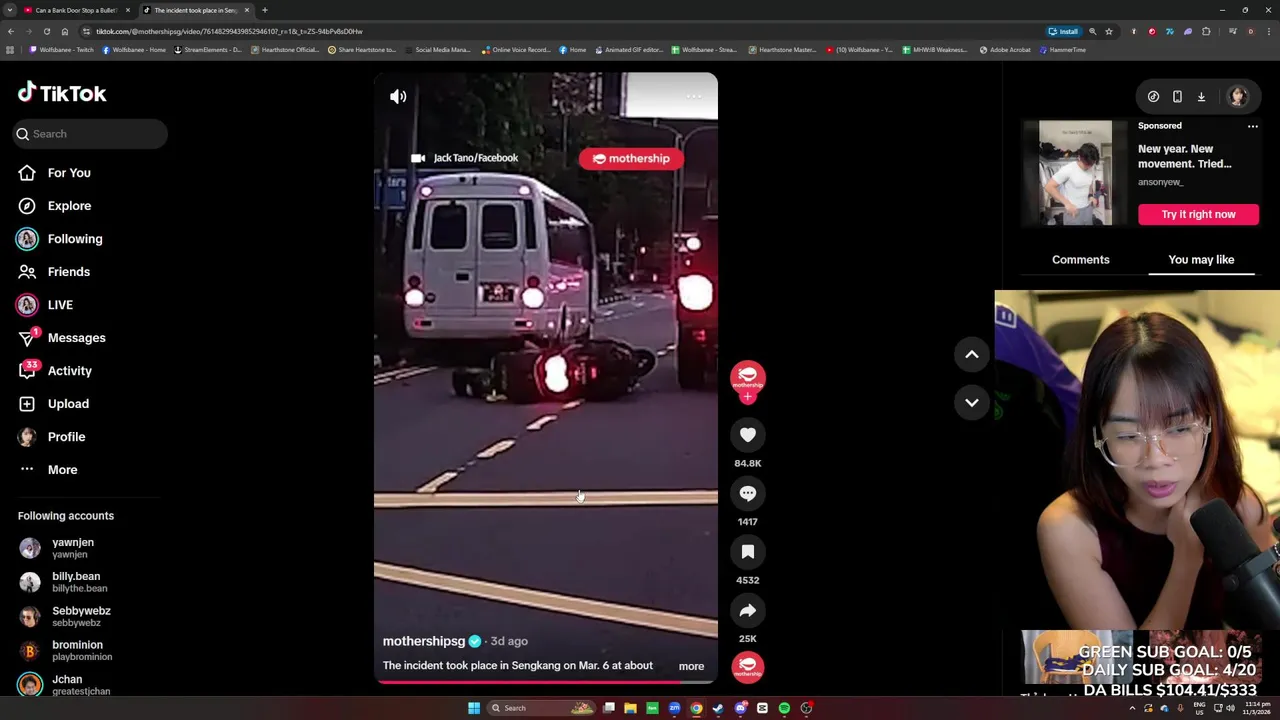Open the Chrome three-dot menu
The width and height of the screenshot is (1280, 720).
click(1268, 31)
